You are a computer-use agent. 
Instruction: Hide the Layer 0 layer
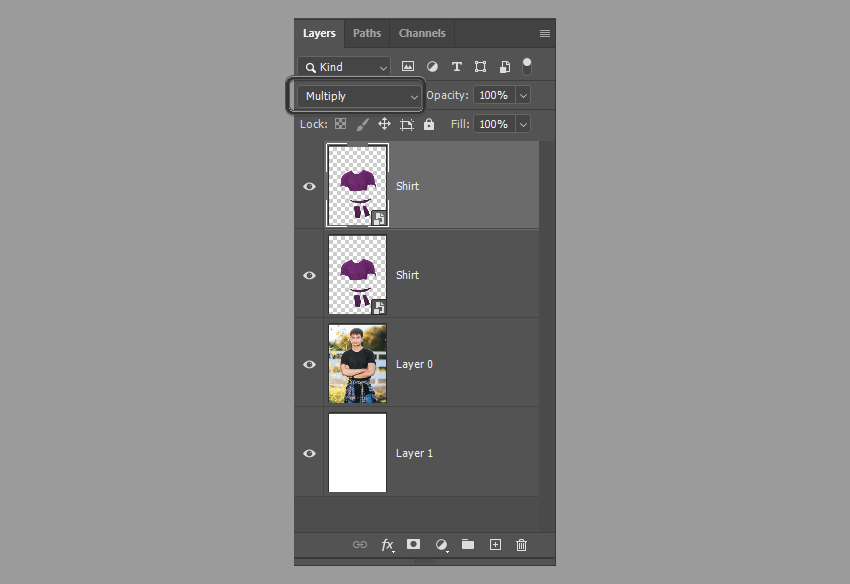coord(309,364)
